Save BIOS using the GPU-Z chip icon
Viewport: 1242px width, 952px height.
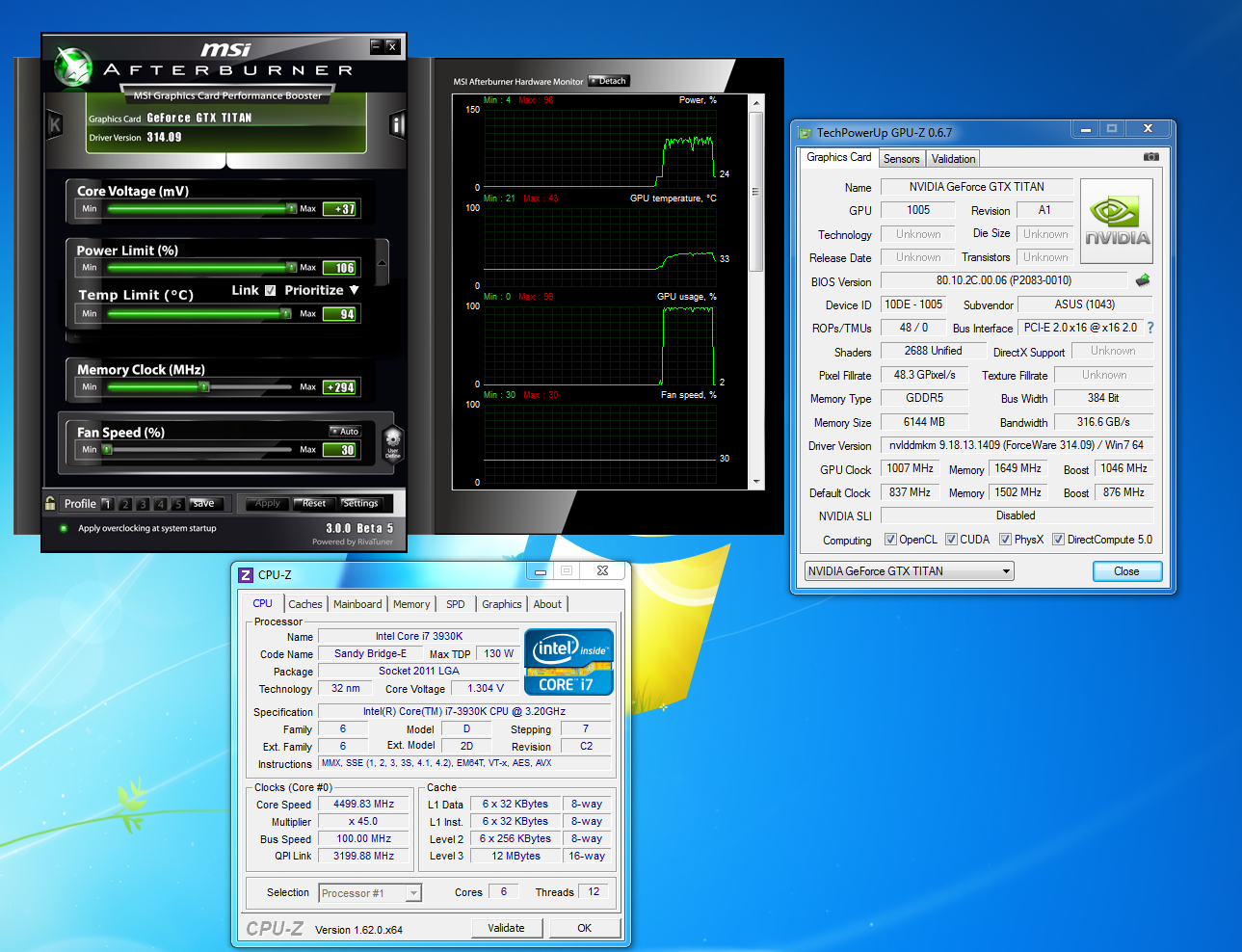[1143, 280]
